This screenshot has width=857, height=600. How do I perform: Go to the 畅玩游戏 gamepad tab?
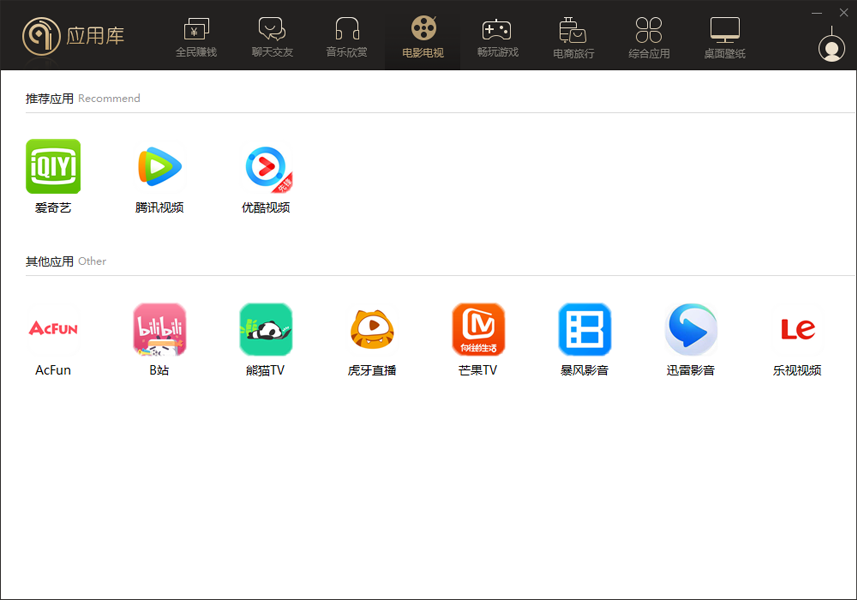pyautogui.click(x=497, y=37)
